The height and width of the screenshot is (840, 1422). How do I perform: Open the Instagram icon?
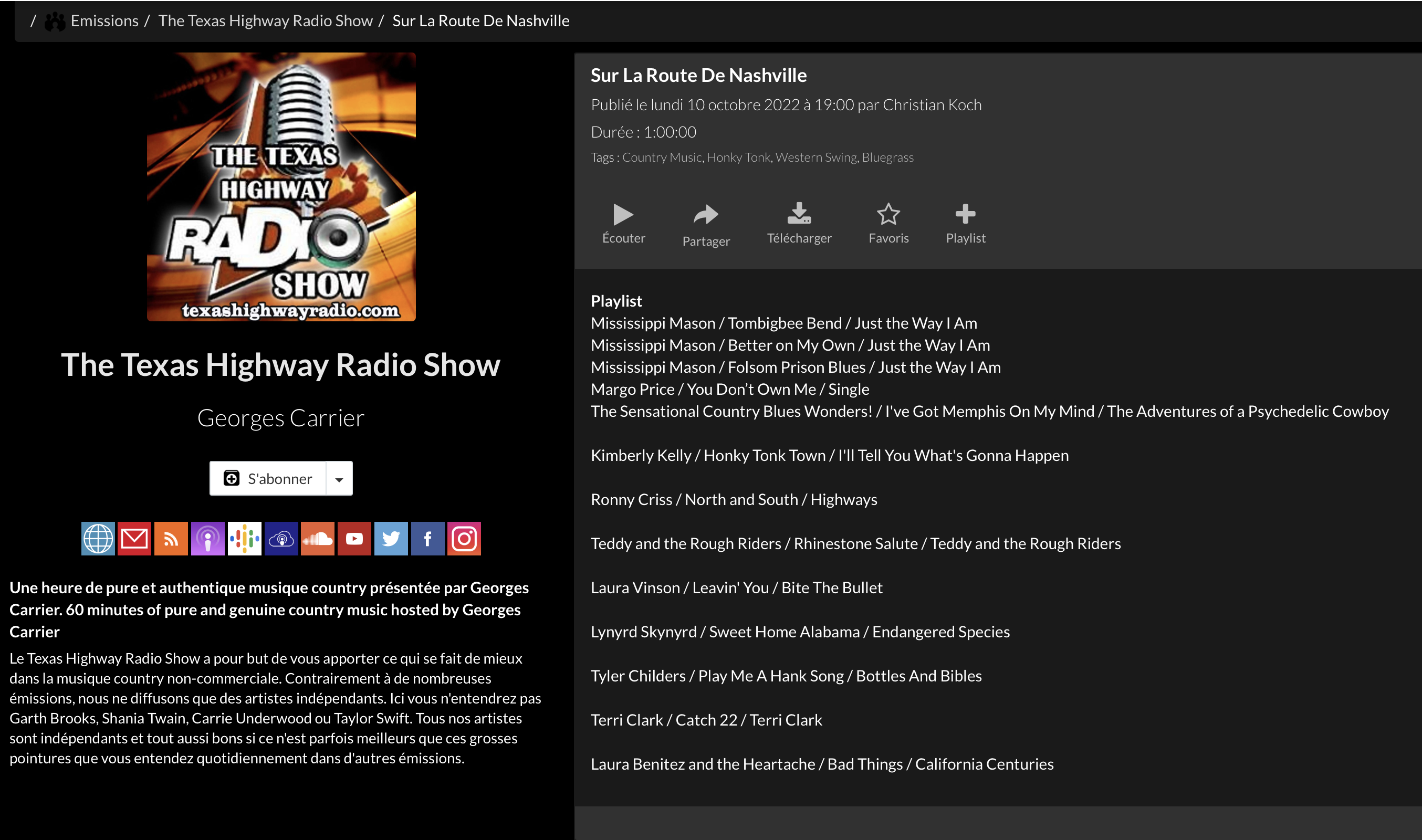(464, 538)
